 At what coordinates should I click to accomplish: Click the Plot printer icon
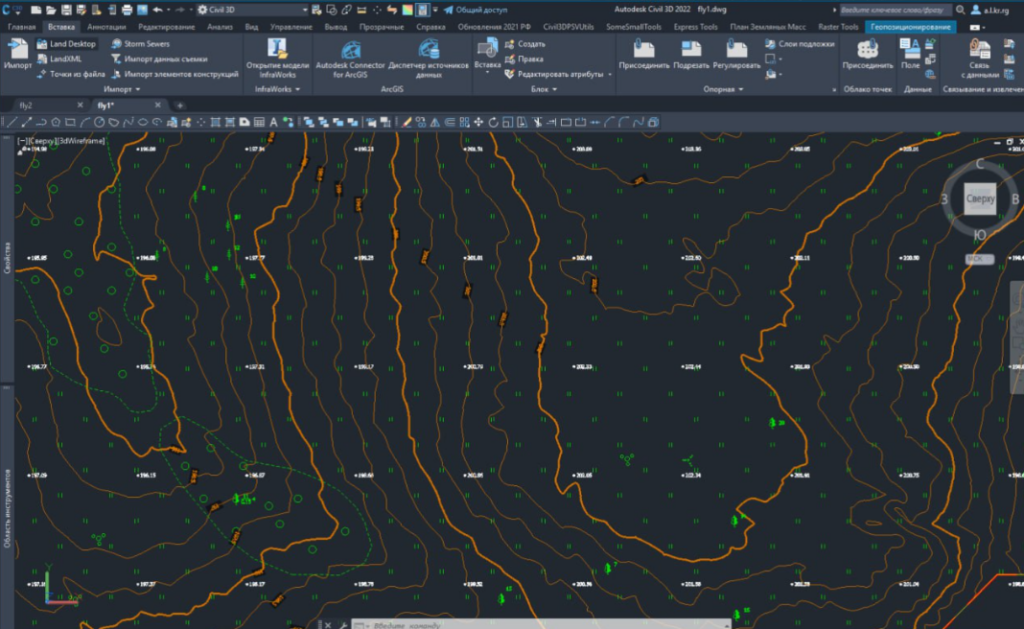127,10
